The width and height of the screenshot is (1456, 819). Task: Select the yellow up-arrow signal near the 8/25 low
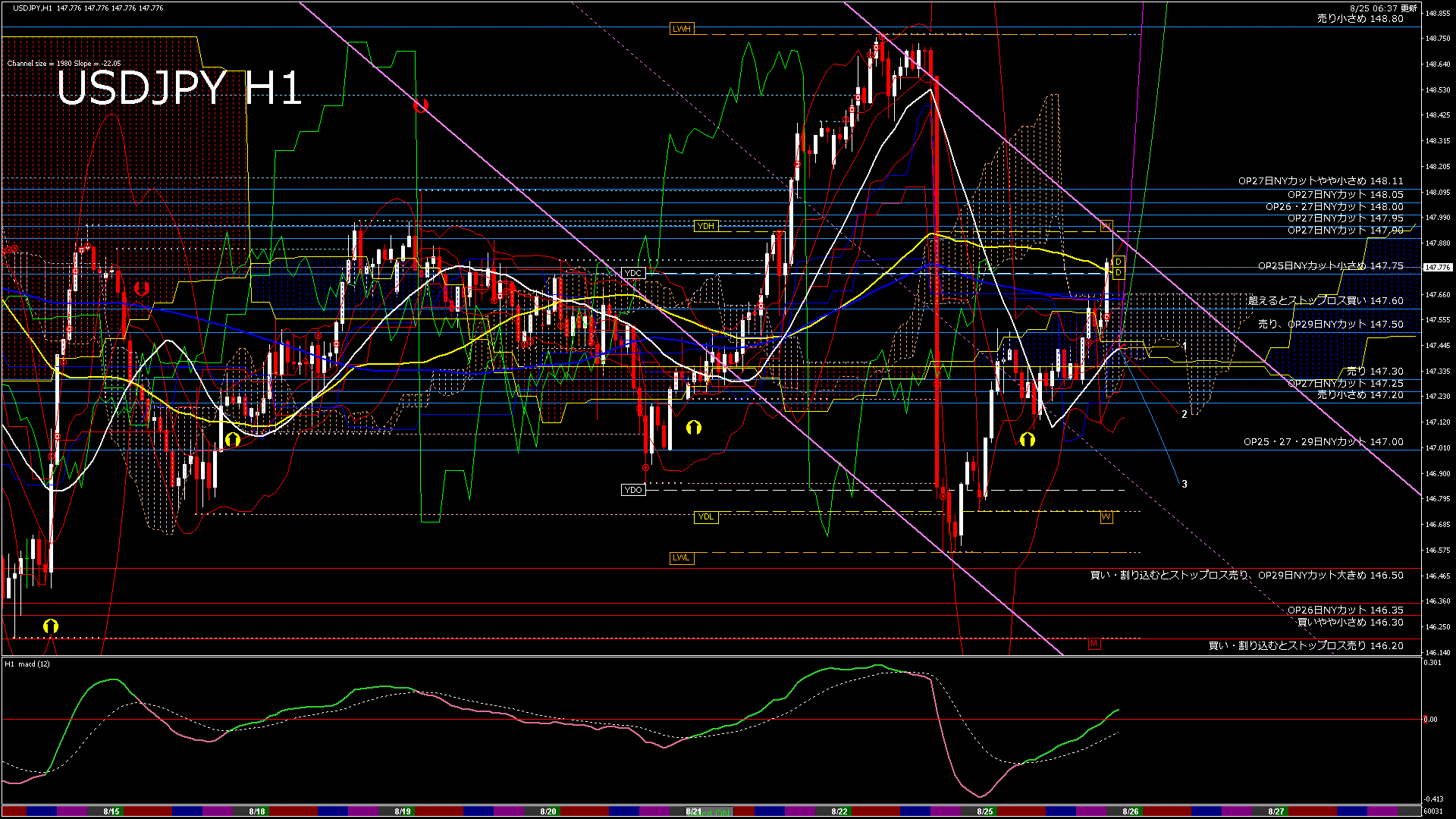click(1028, 439)
